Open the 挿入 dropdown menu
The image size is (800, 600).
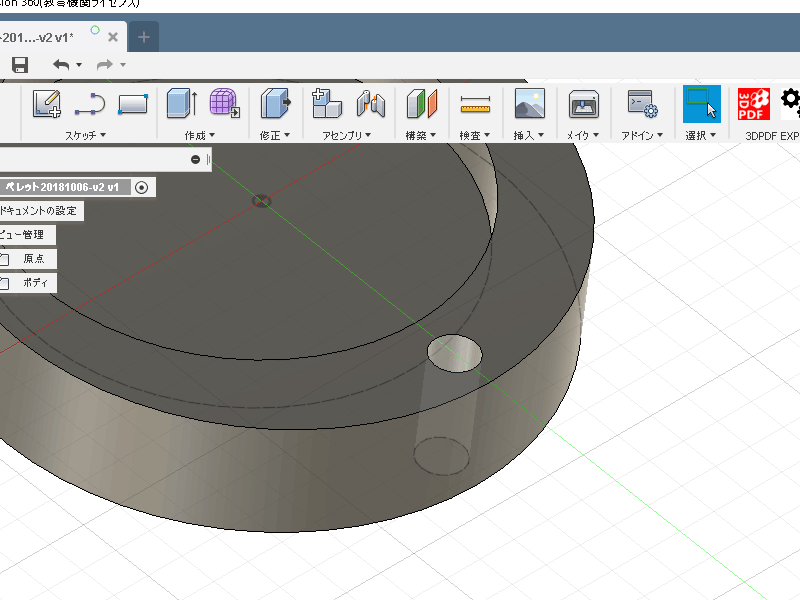coord(529,135)
